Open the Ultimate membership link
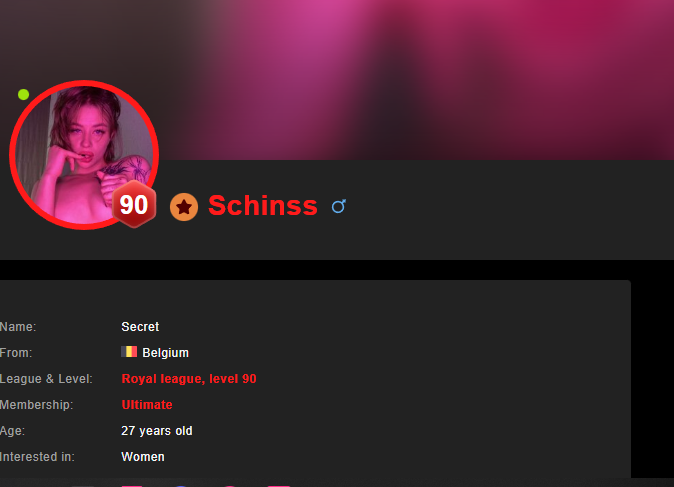674x487 pixels. tap(147, 404)
